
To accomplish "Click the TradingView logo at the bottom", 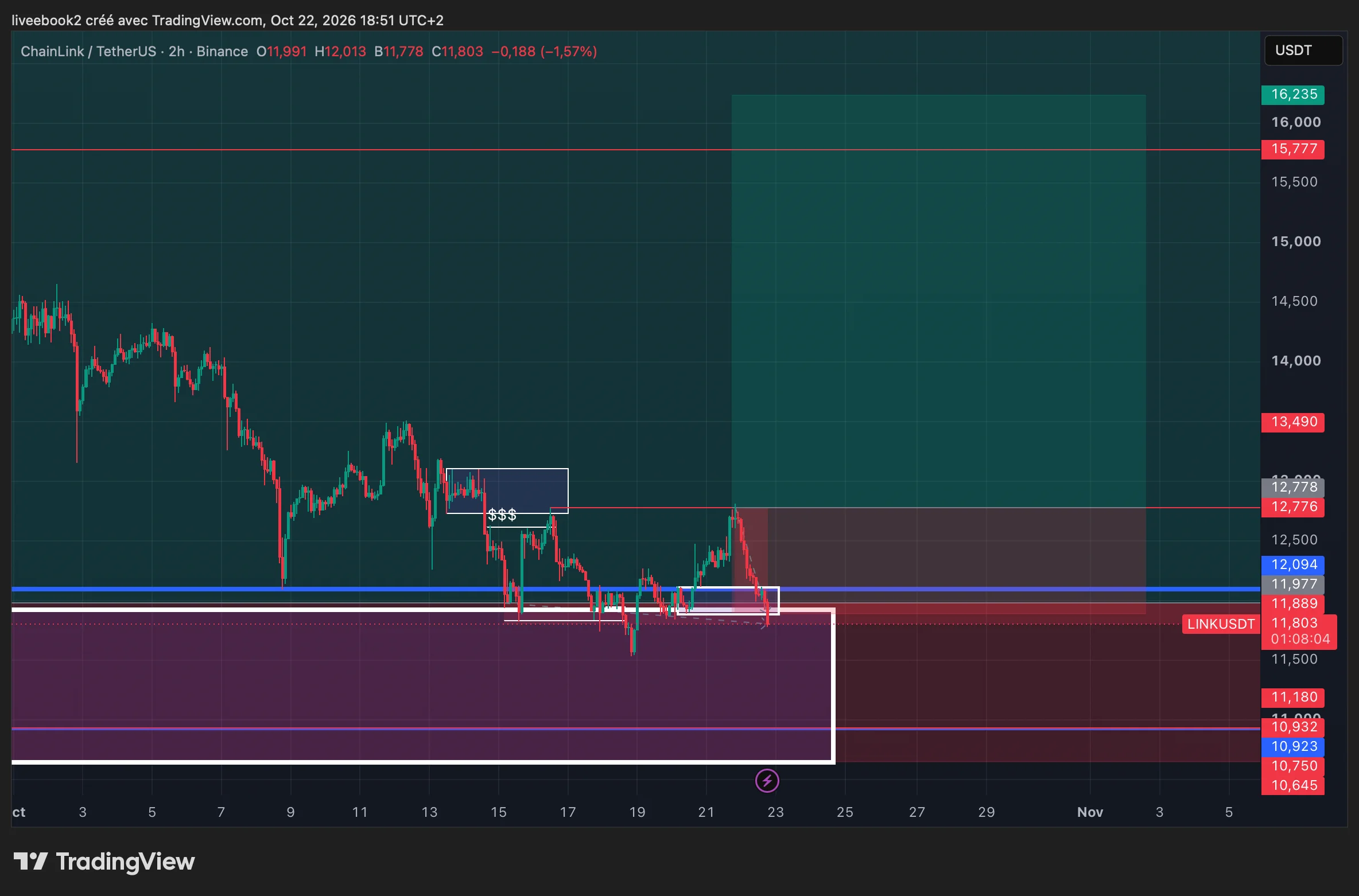I will [x=104, y=862].
